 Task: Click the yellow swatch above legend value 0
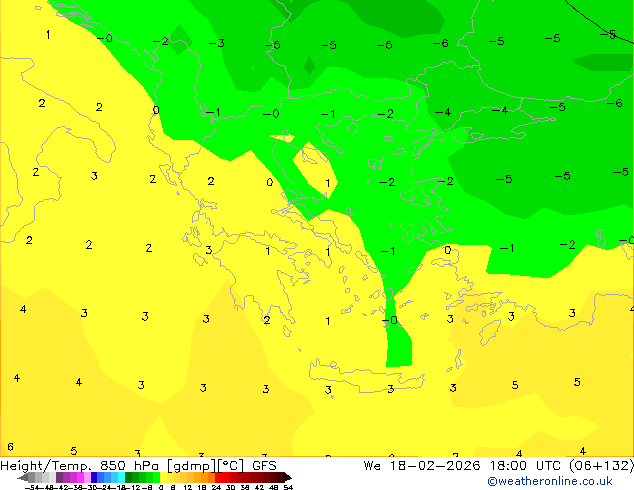[x=164, y=477]
